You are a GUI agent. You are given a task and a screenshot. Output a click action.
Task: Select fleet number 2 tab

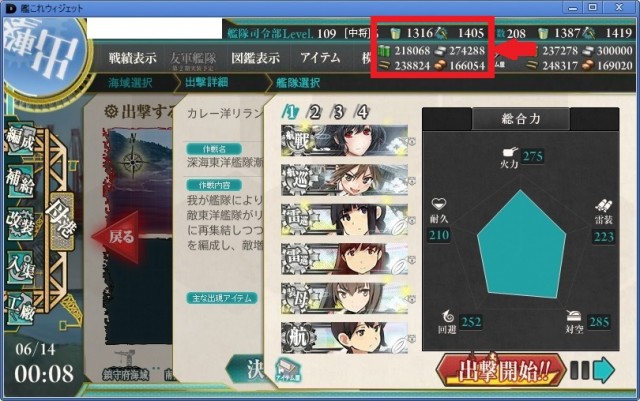pos(314,111)
